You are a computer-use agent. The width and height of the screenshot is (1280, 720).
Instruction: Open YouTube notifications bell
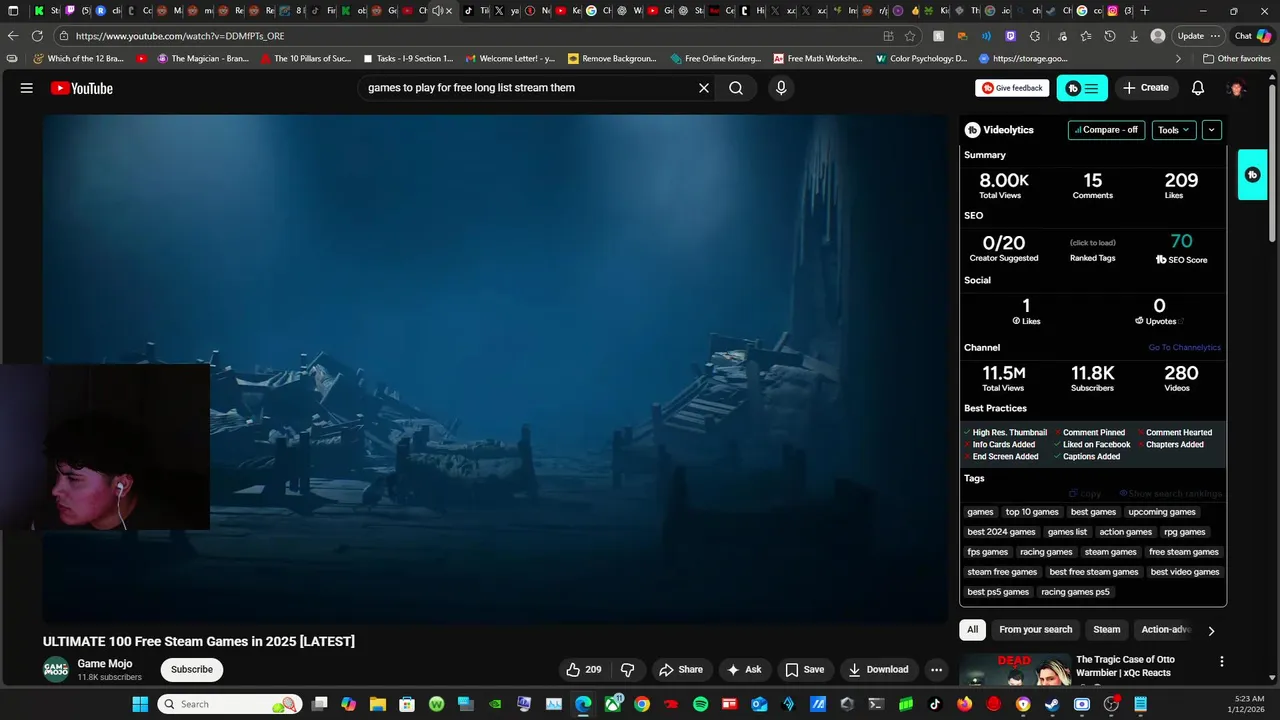click(x=1198, y=88)
